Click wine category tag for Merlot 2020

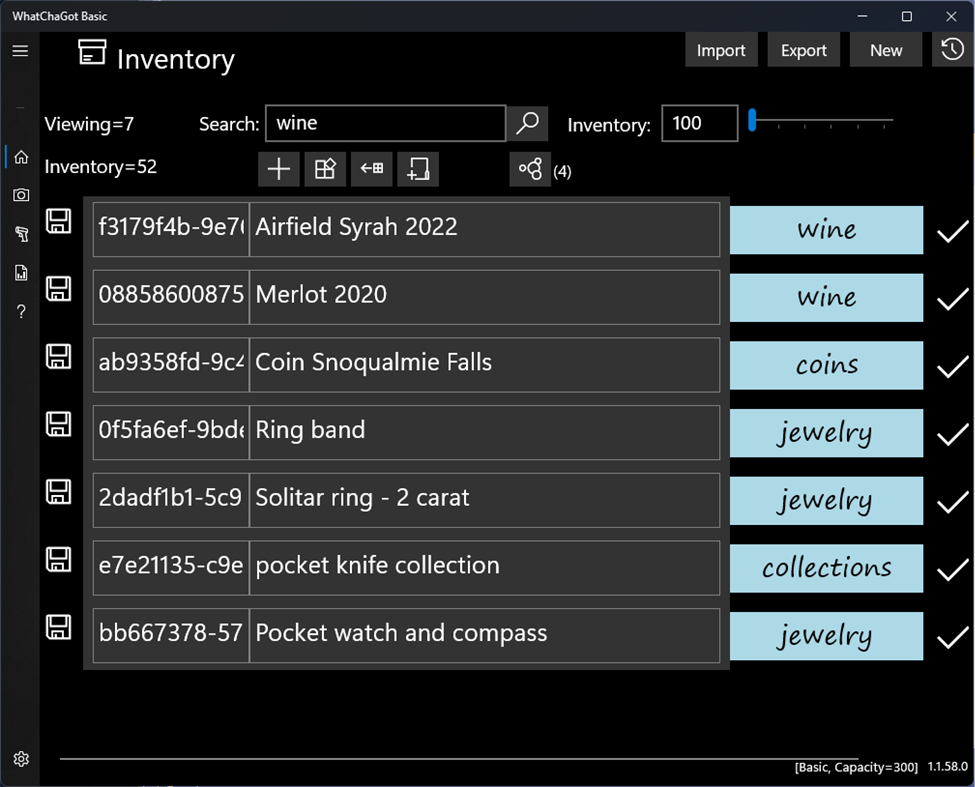tap(826, 298)
